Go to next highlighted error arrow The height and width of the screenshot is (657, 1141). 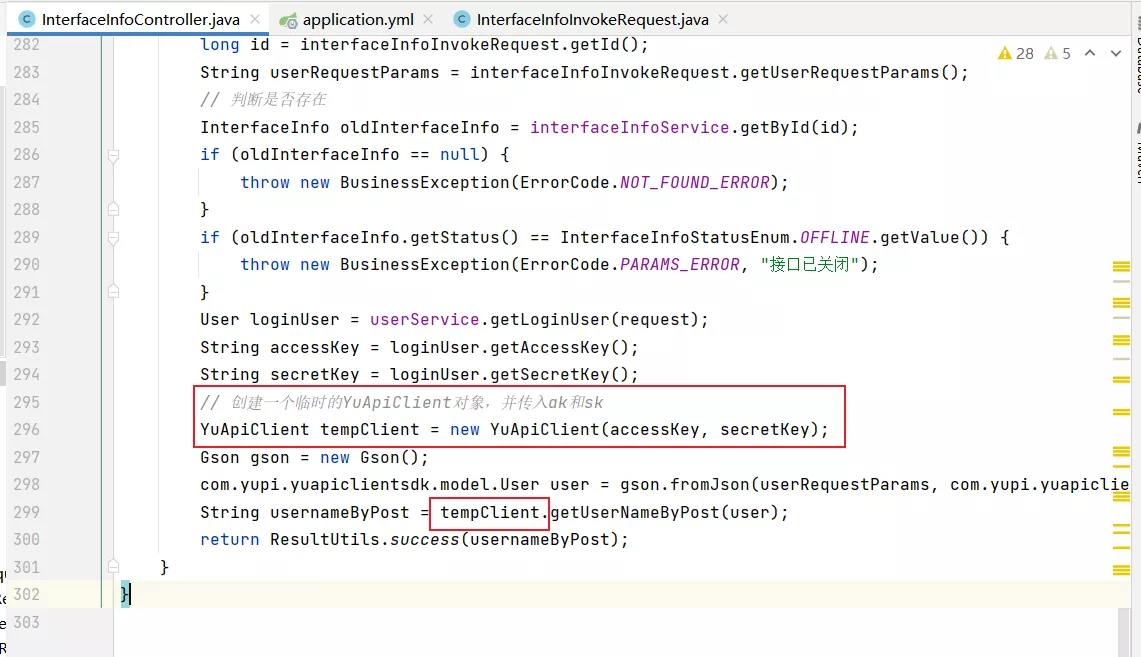point(1116,53)
